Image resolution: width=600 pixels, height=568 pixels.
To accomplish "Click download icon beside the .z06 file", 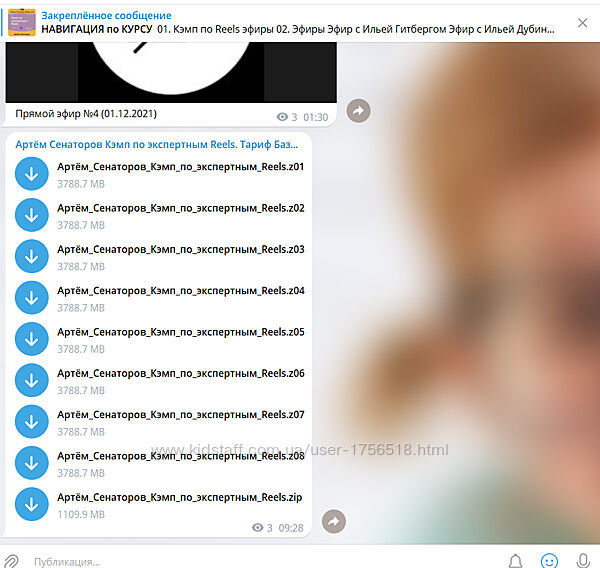I will (32, 380).
